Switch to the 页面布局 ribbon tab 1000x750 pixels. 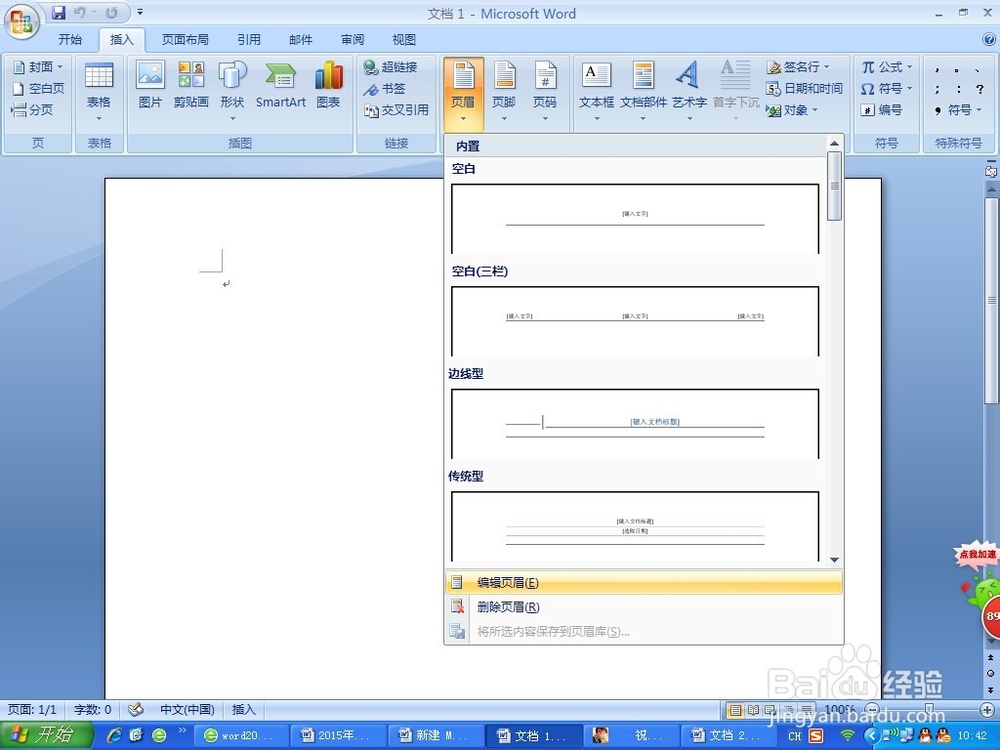coord(185,39)
